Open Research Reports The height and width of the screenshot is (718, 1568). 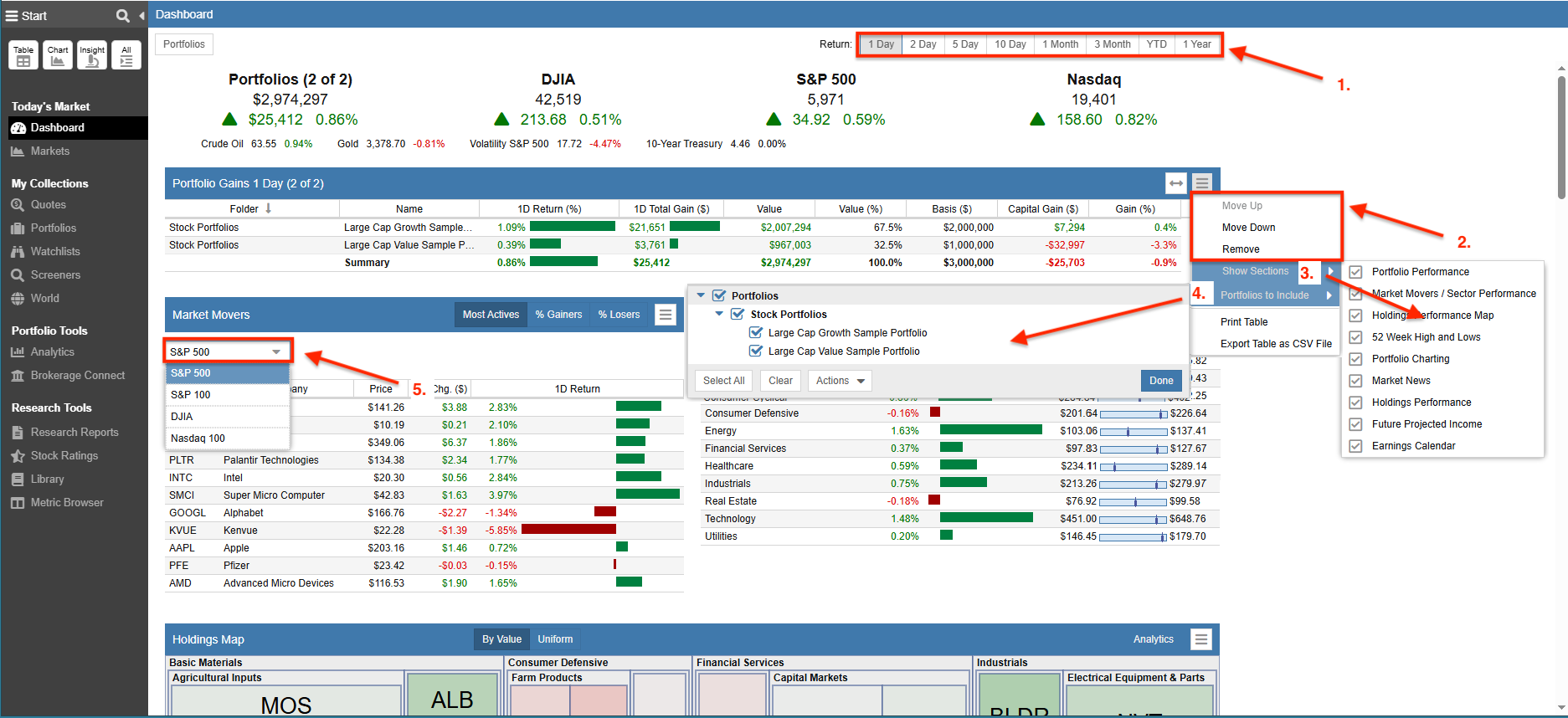pos(74,432)
